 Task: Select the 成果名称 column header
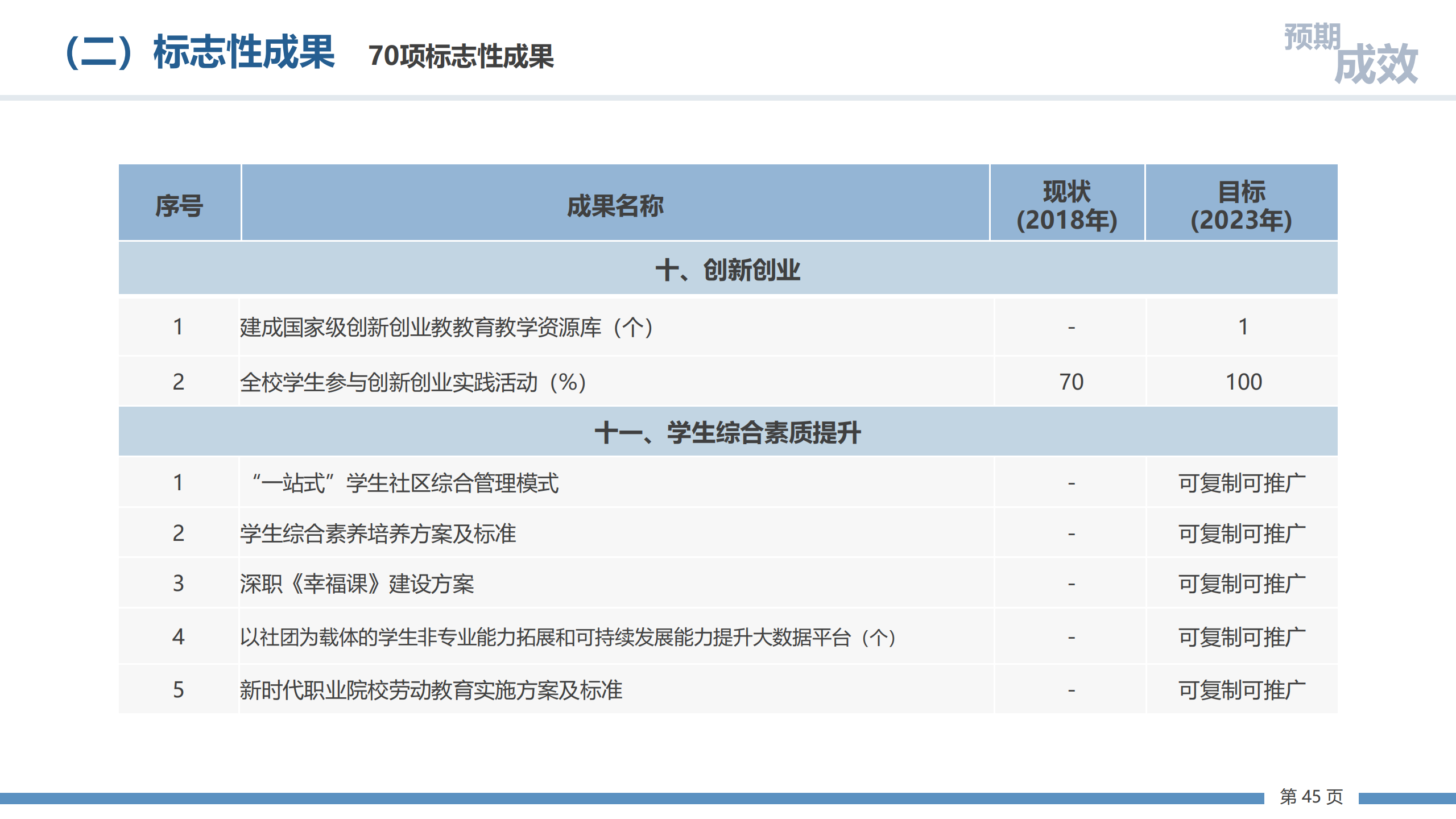click(x=615, y=205)
